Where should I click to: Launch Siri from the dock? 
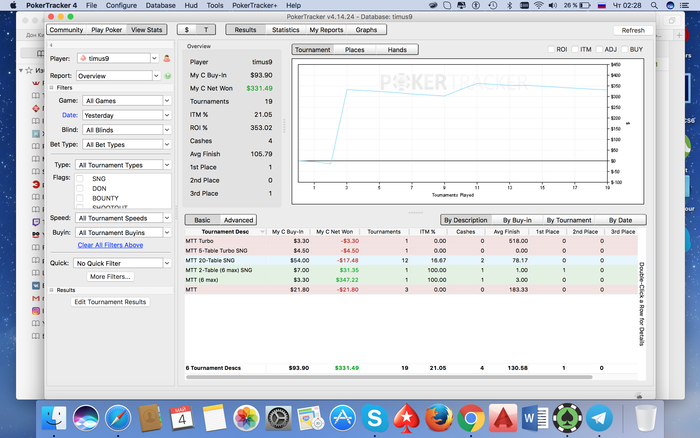click(x=86, y=418)
